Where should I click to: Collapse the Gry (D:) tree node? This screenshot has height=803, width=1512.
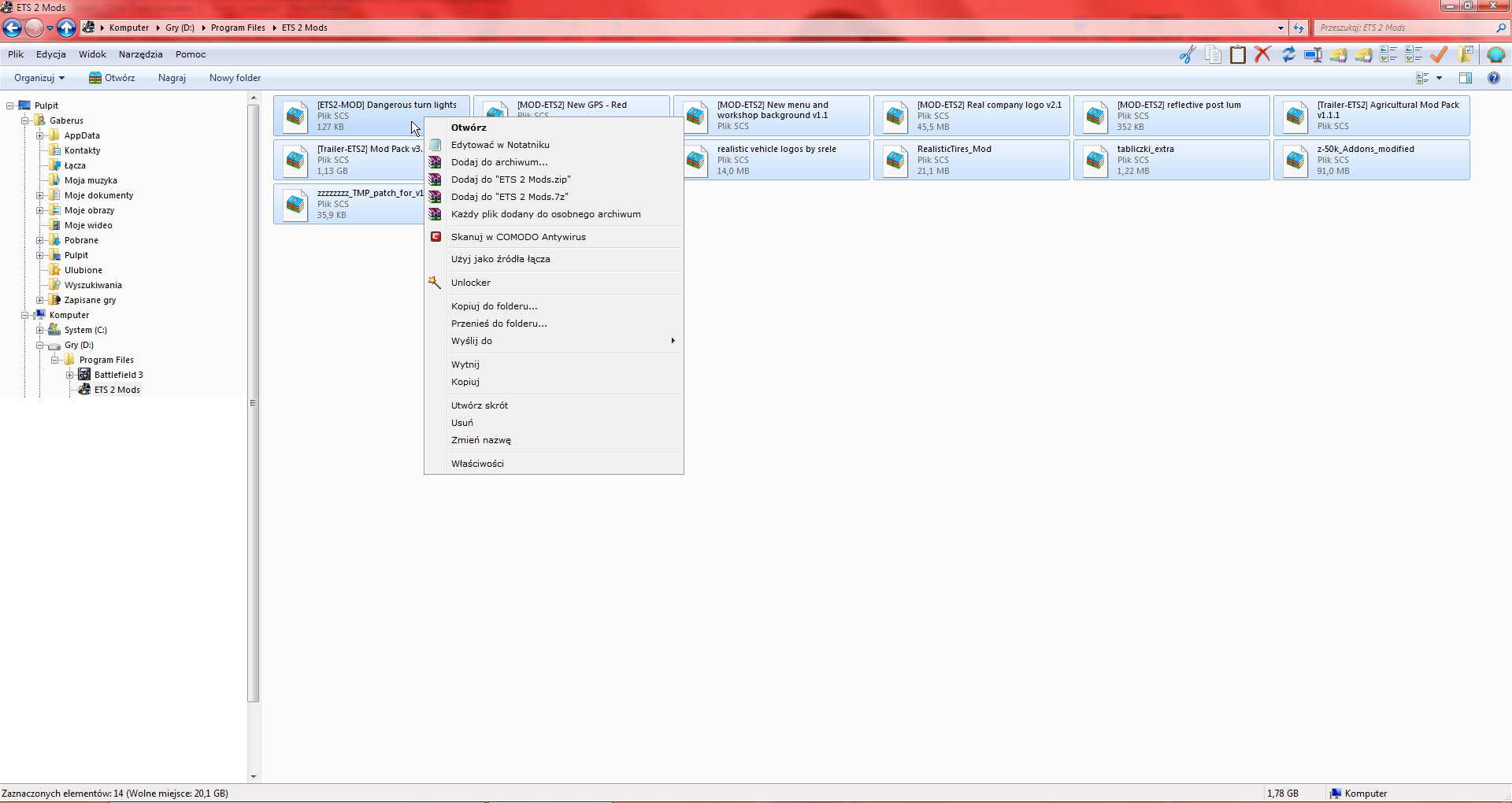pyautogui.click(x=39, y=345)
